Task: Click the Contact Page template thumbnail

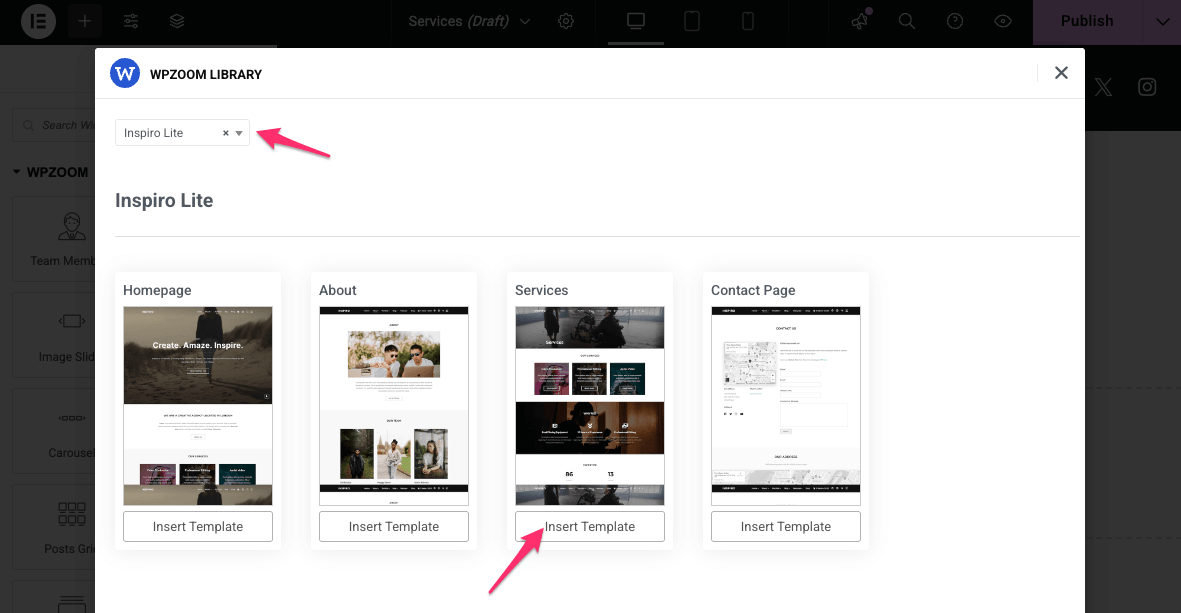Action: click(785, 405)
